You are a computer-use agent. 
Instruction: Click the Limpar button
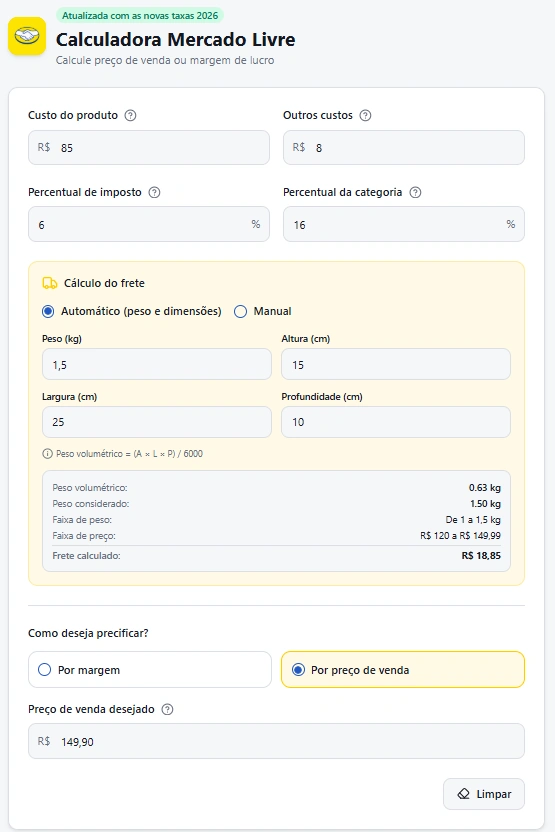484,794
